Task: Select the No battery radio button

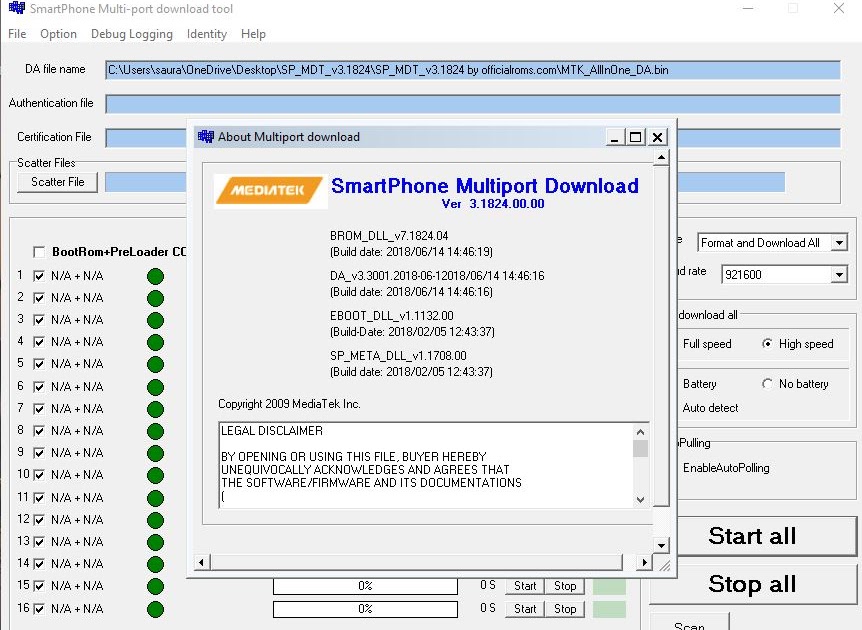Action: pos(767,384)
